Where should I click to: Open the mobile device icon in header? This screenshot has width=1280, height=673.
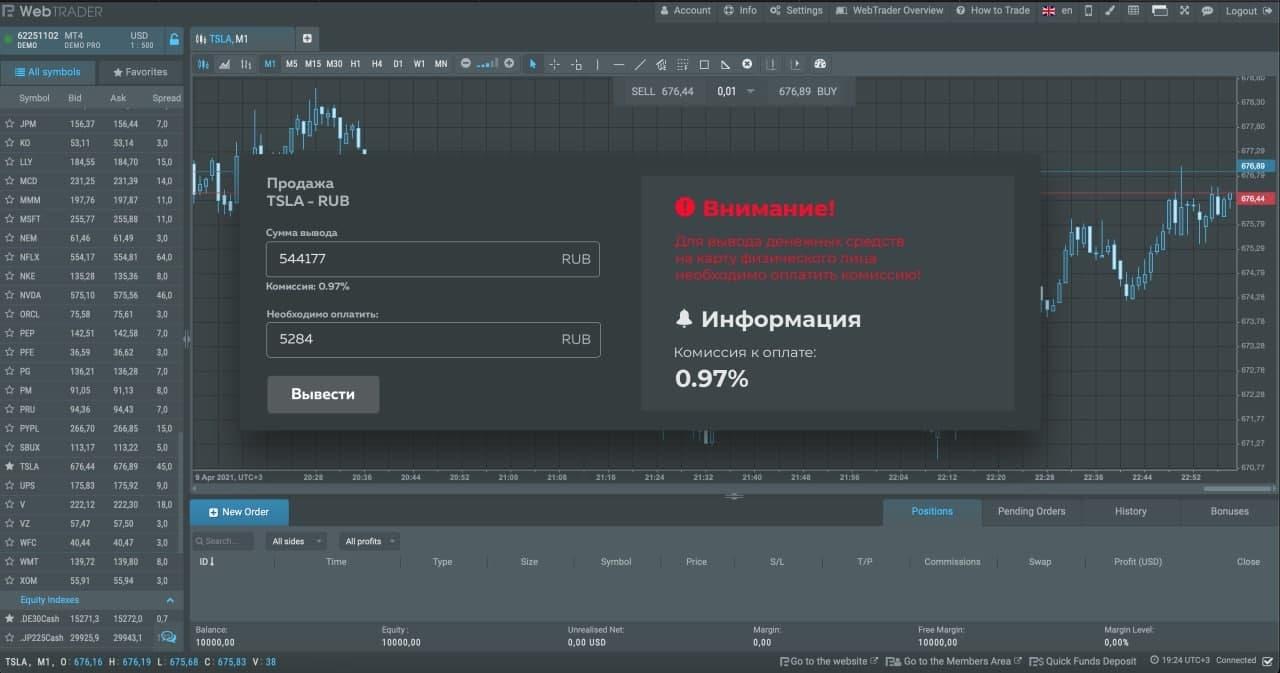(x=1088, y=11)
